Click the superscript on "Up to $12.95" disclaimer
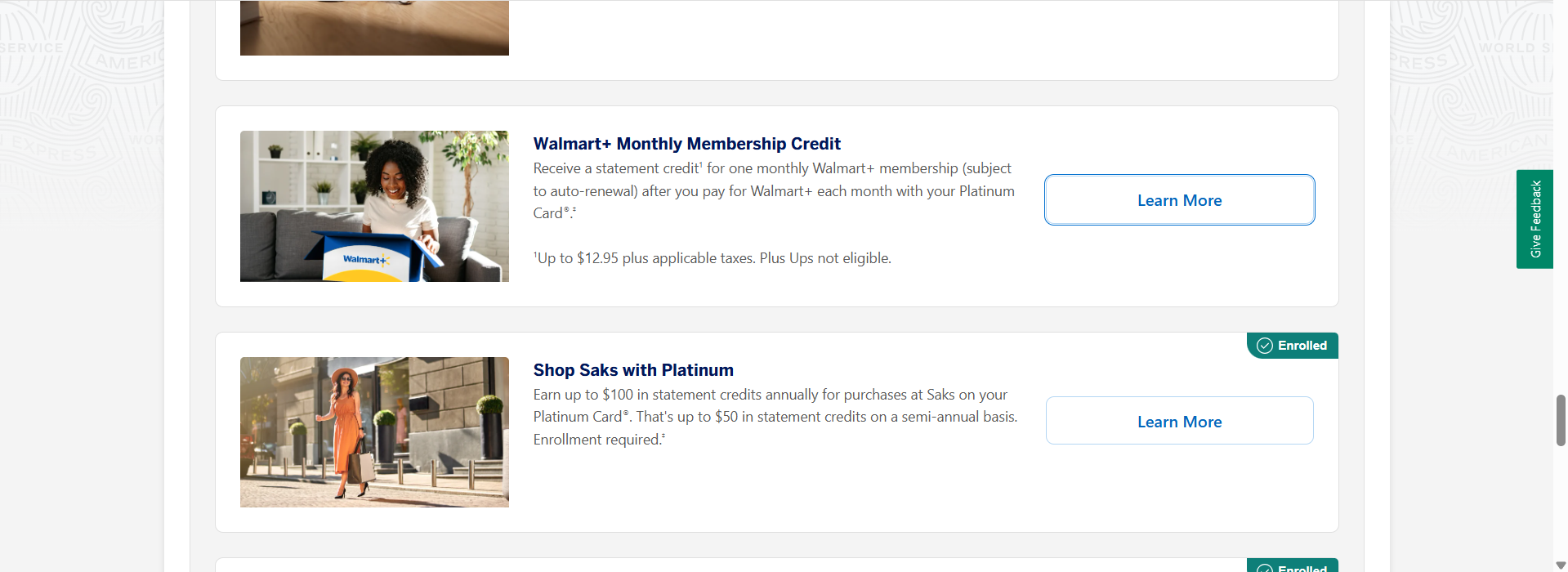The width and height of the screenshot is (1568, 572). pos(535,253)
